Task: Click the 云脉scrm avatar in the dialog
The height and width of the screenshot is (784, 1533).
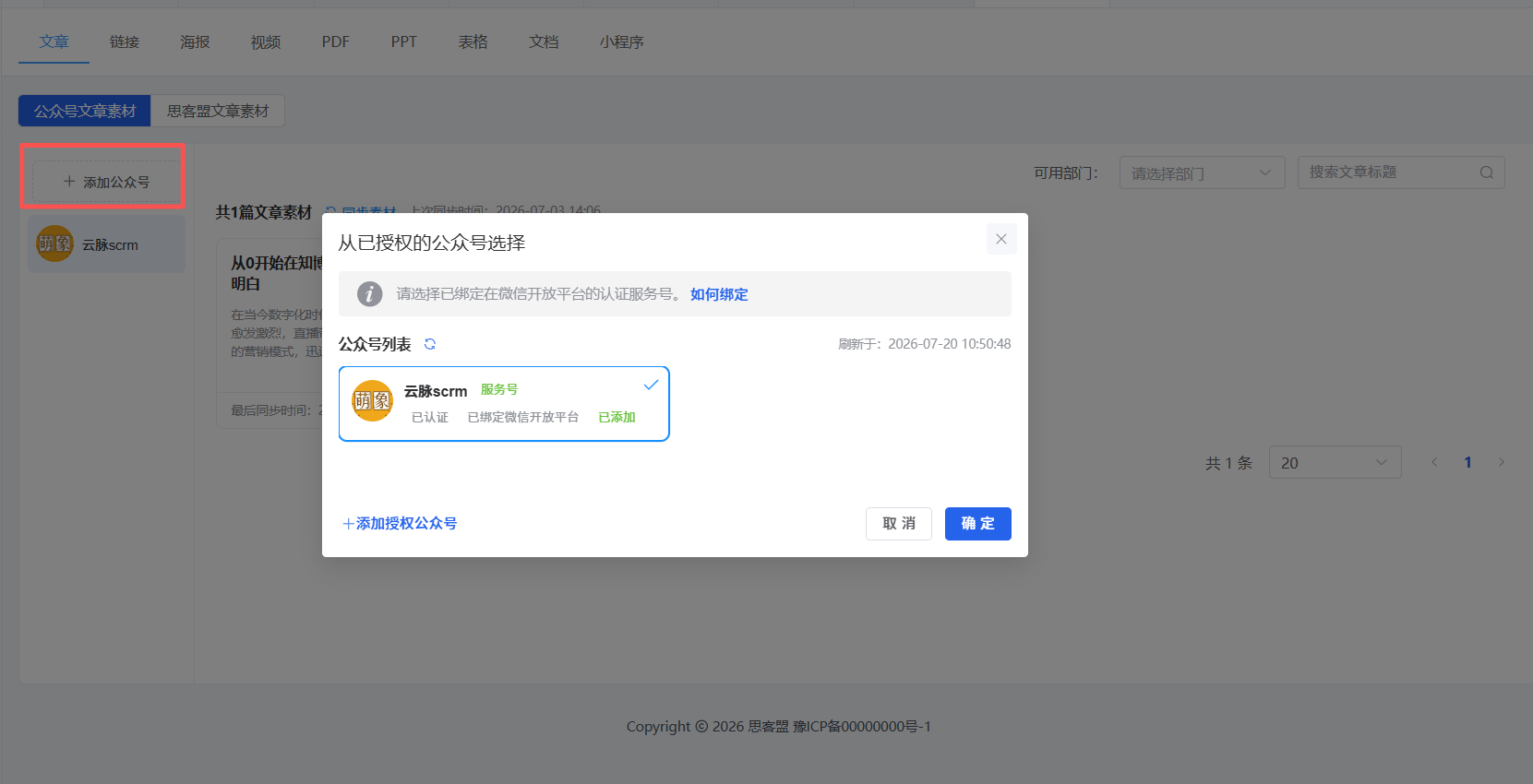Action: (x=373, y=401)
